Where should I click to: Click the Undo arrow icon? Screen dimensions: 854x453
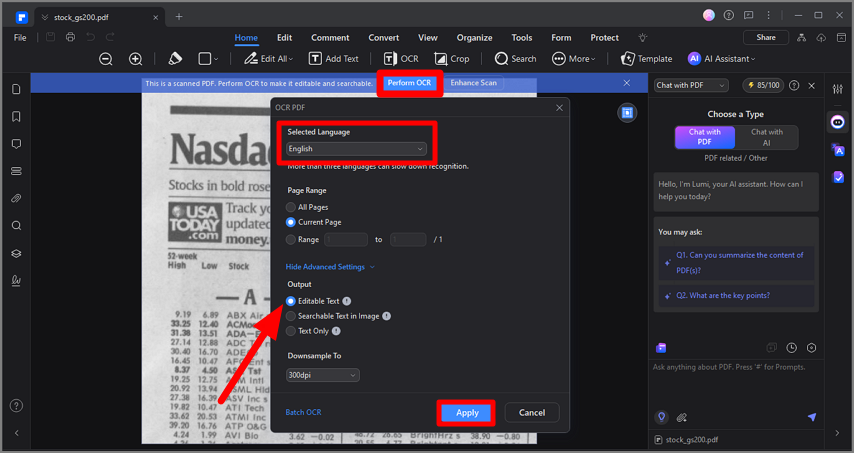[x=90, y=37]
